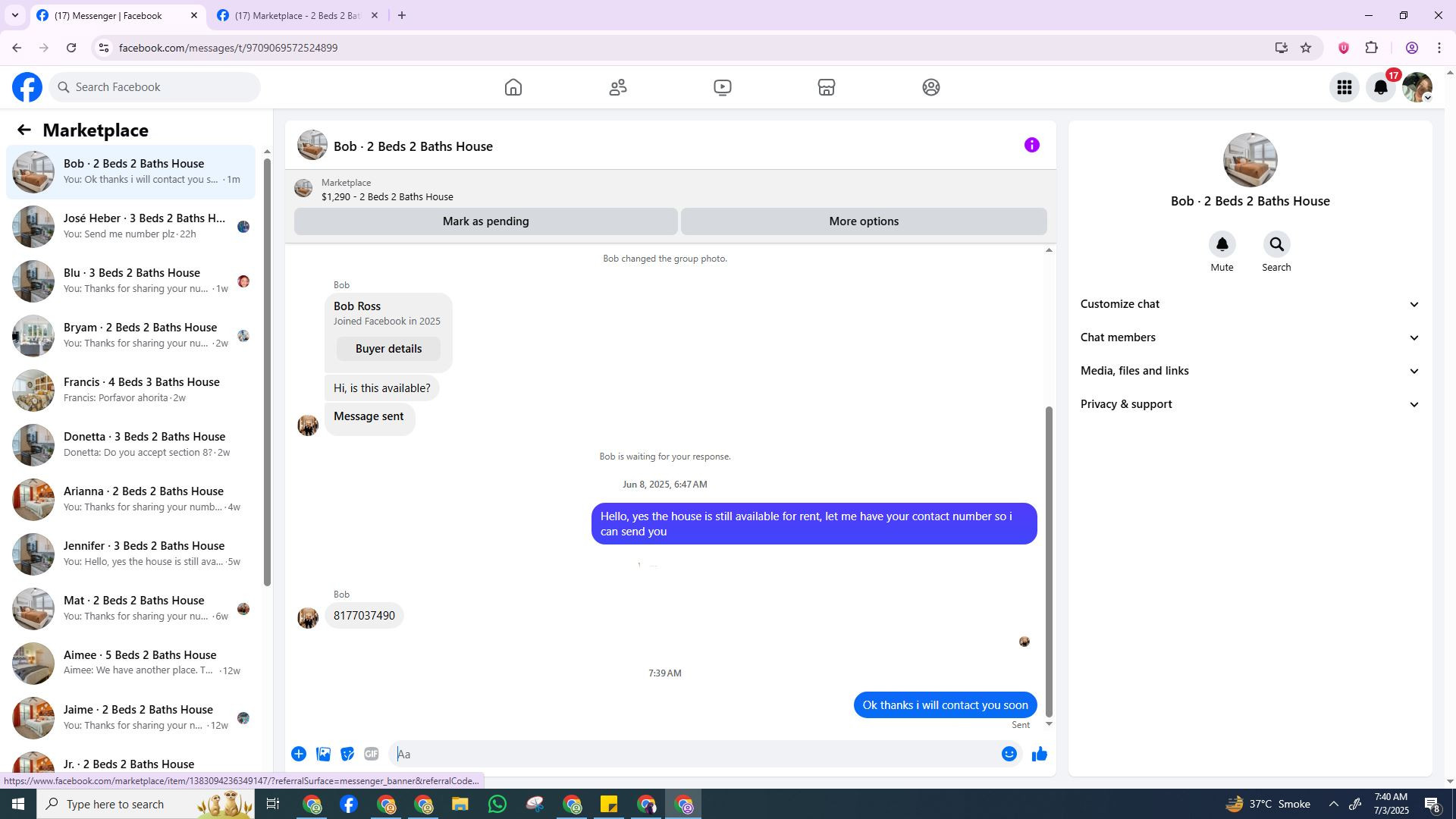Click Mark as pending button
This screenshot has height=819, width=1456.
[x=485, y=221]
